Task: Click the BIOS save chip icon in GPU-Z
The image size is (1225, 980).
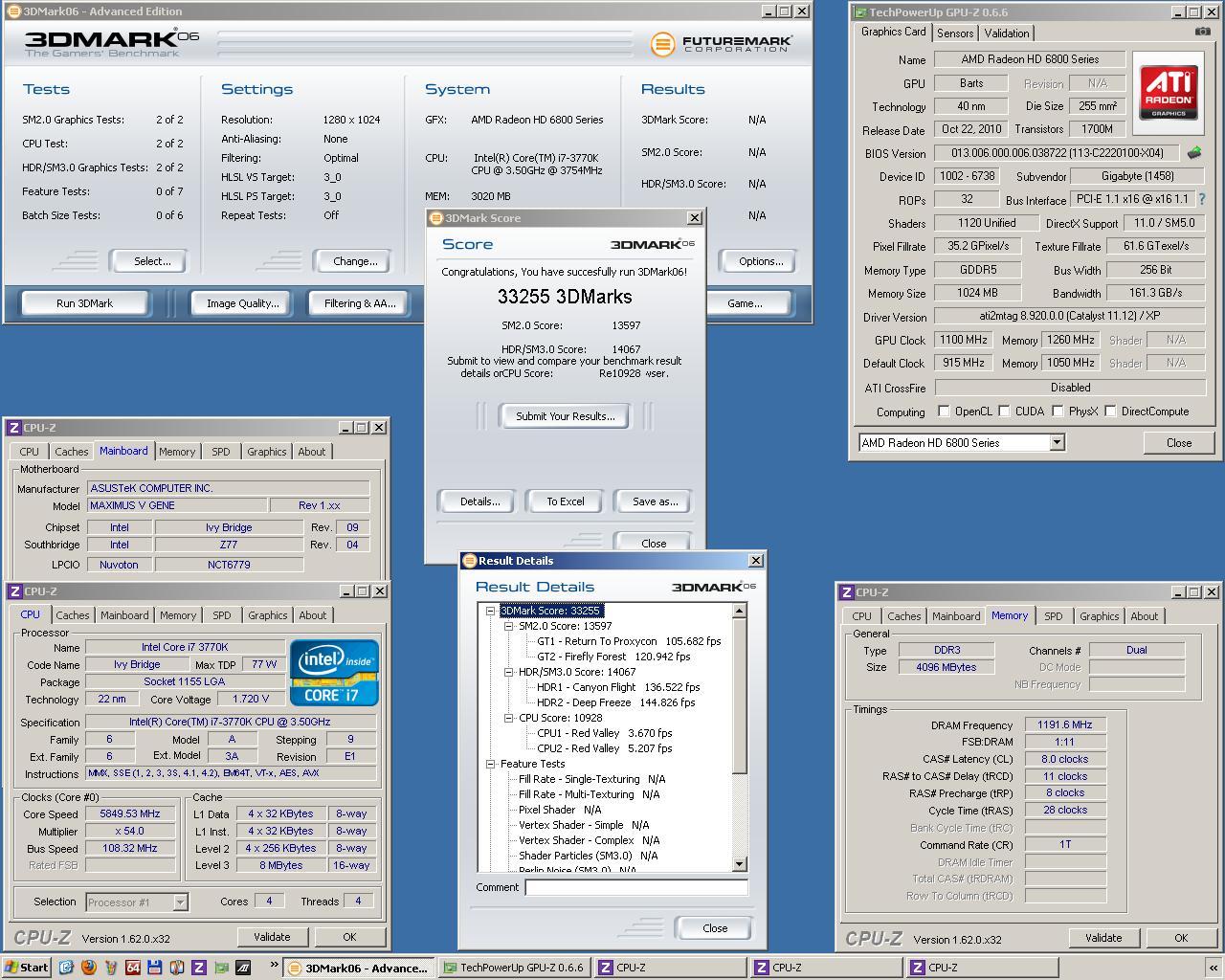Action: [x=1194, y=152]
